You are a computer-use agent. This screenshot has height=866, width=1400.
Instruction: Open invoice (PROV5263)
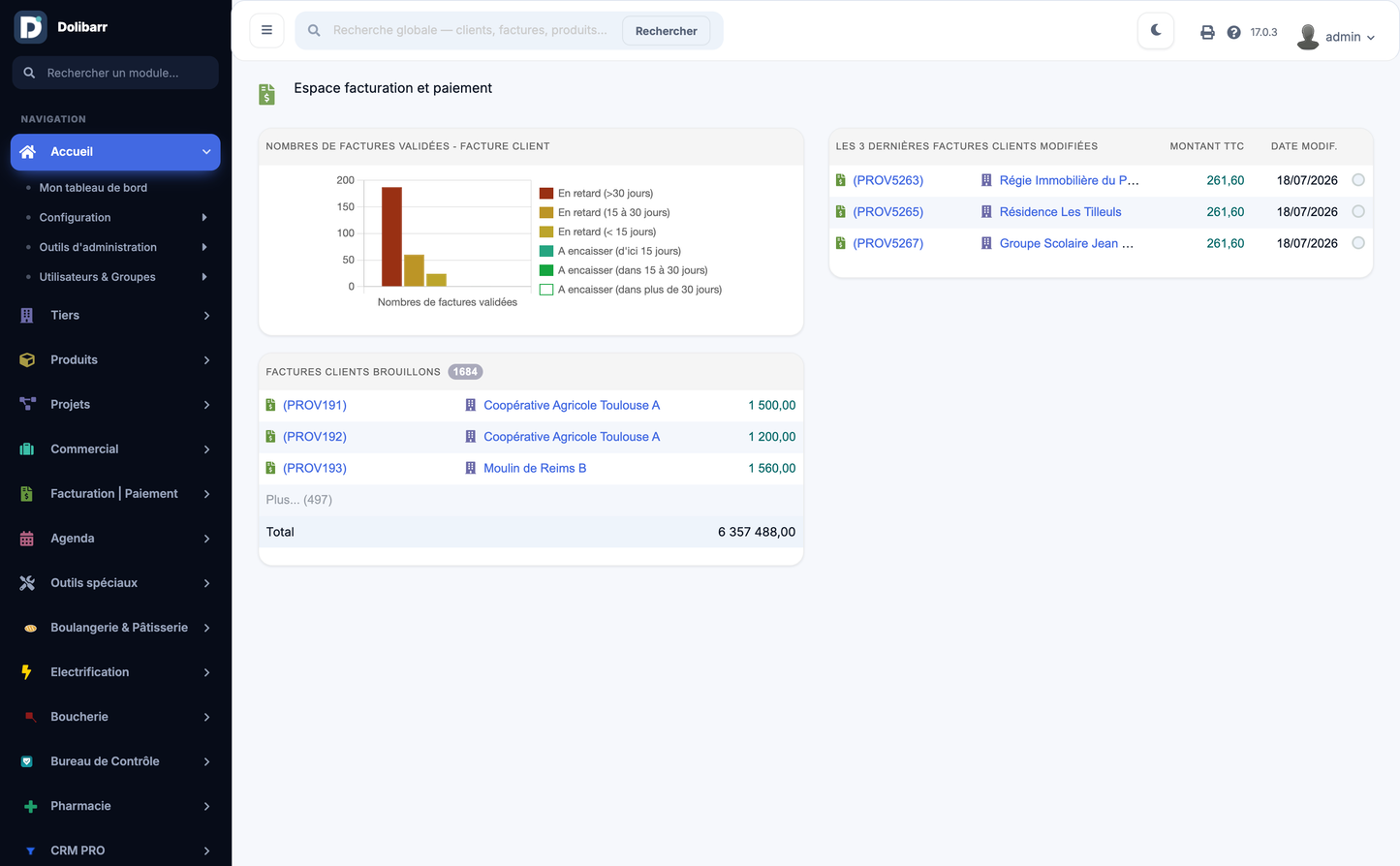888,181
